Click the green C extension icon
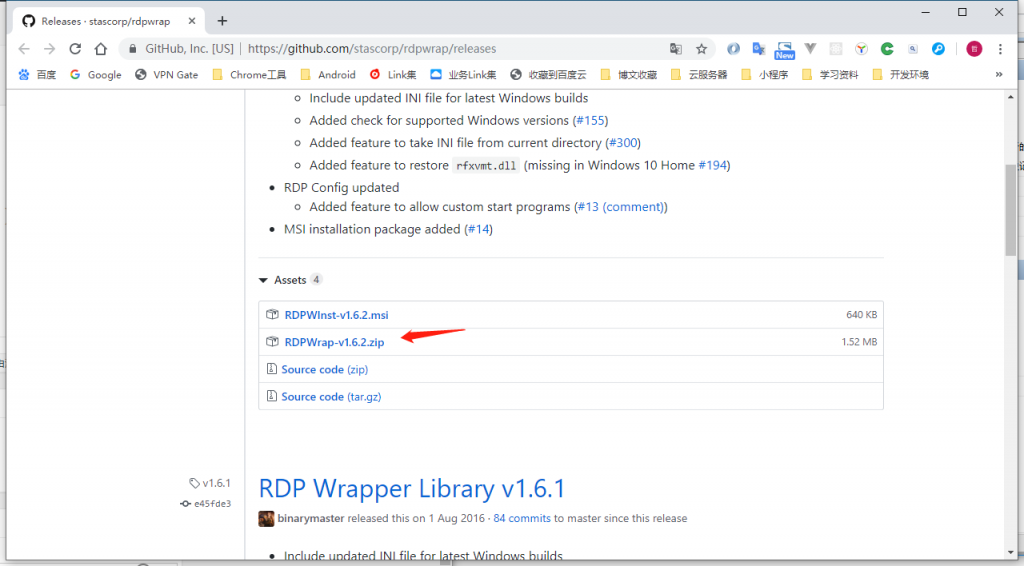Screen dimensions: 1024x566 pos(887,49)
